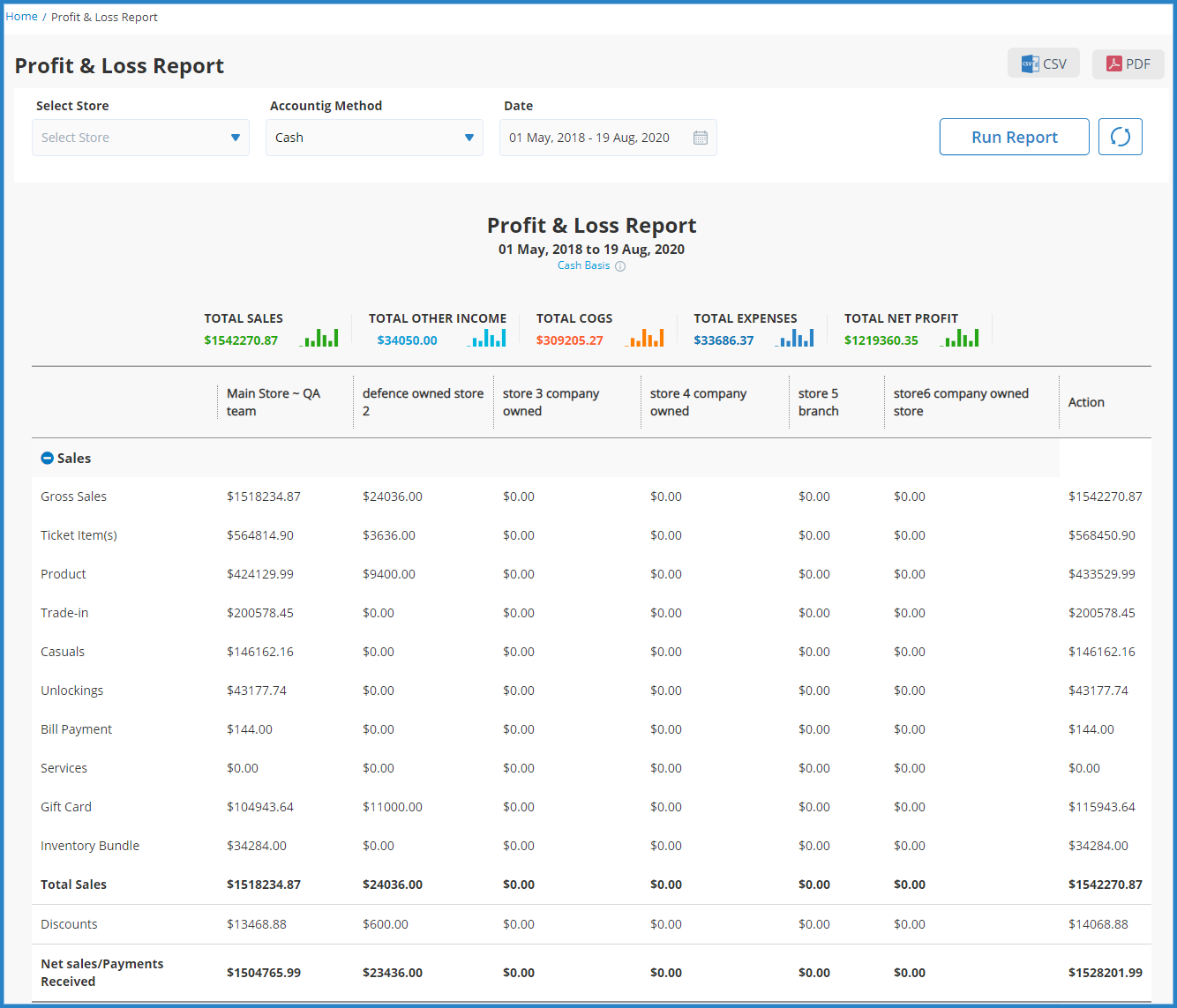Click the store 5 branch column header

click(819, 402)
